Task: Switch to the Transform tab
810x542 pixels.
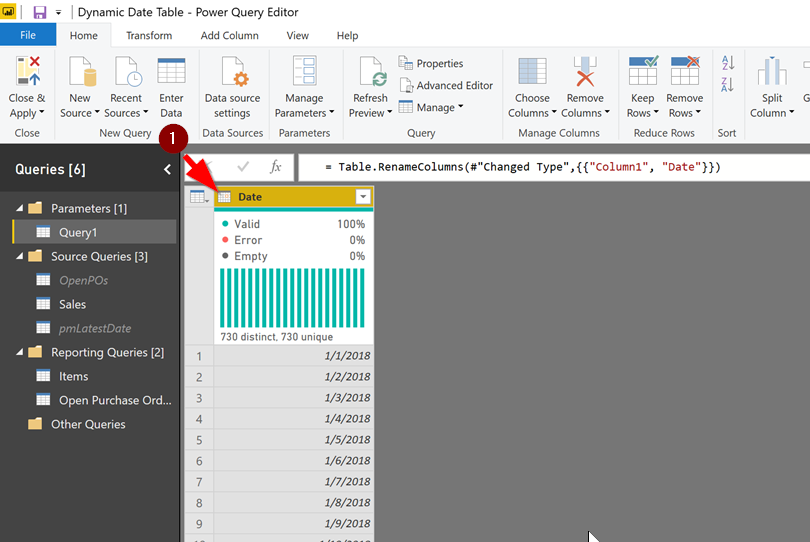Action: pos(149,35)
